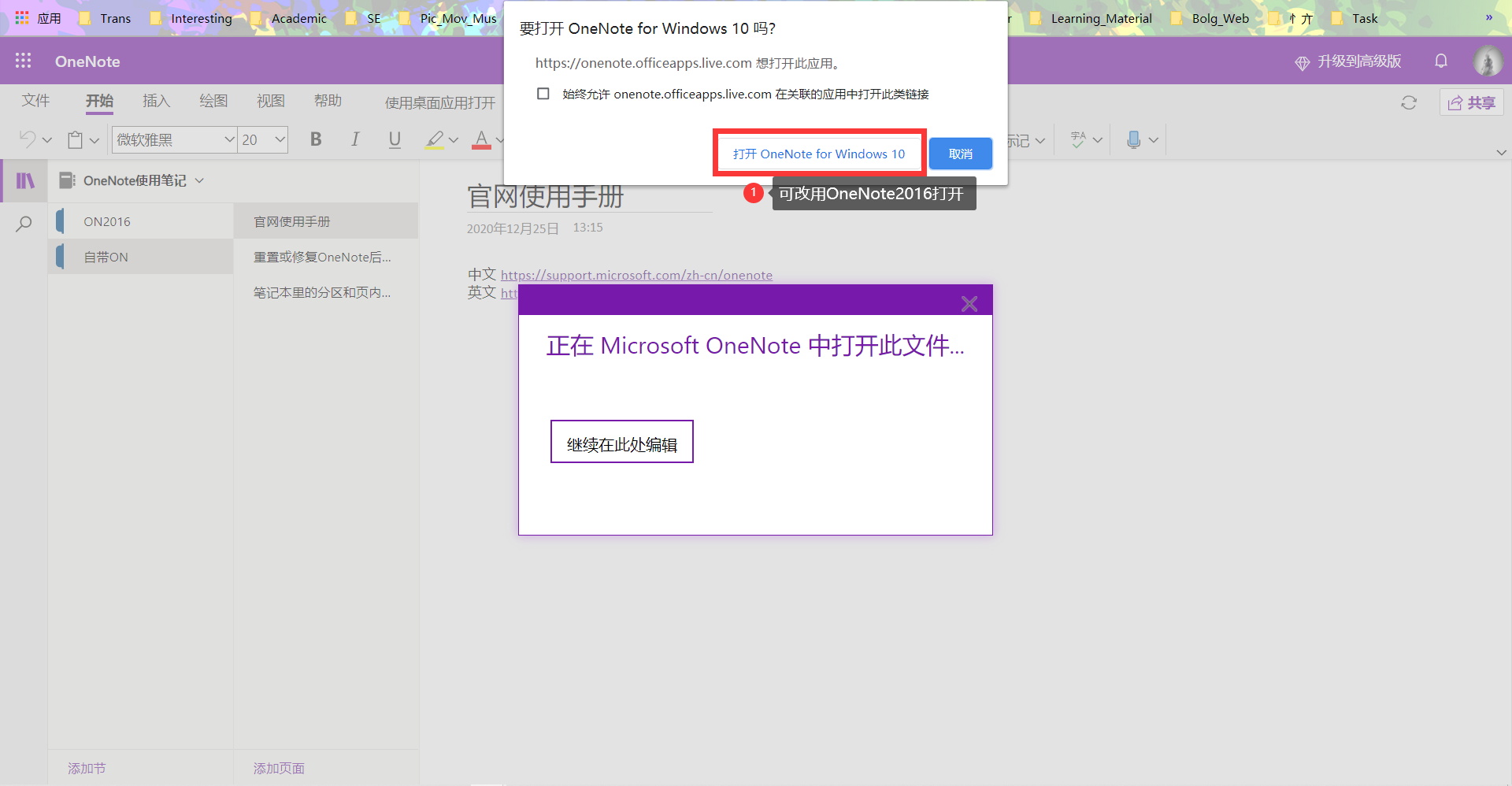This screenshot has width=1512, height=786.
Task: Switch to the 视图 ribbon tab
Action: (x=271, y=101)
